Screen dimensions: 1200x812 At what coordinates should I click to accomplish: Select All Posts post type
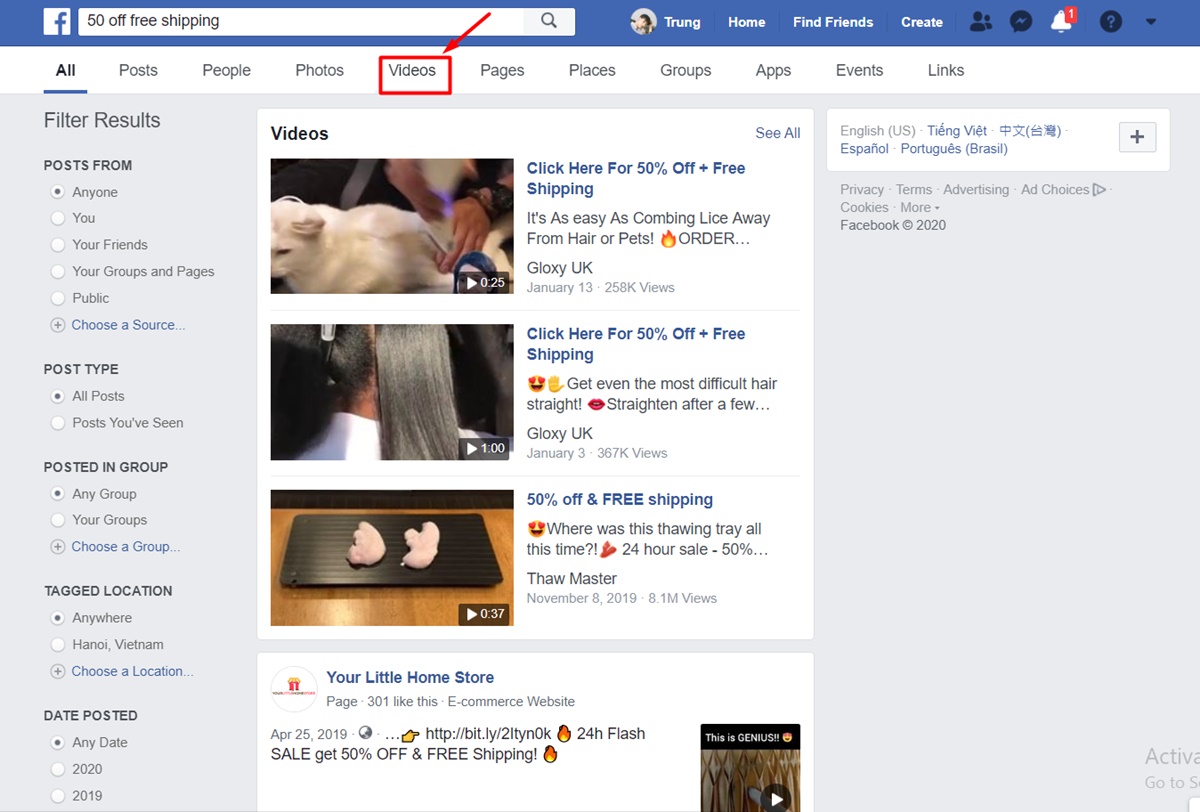click(x=58, y=396)
